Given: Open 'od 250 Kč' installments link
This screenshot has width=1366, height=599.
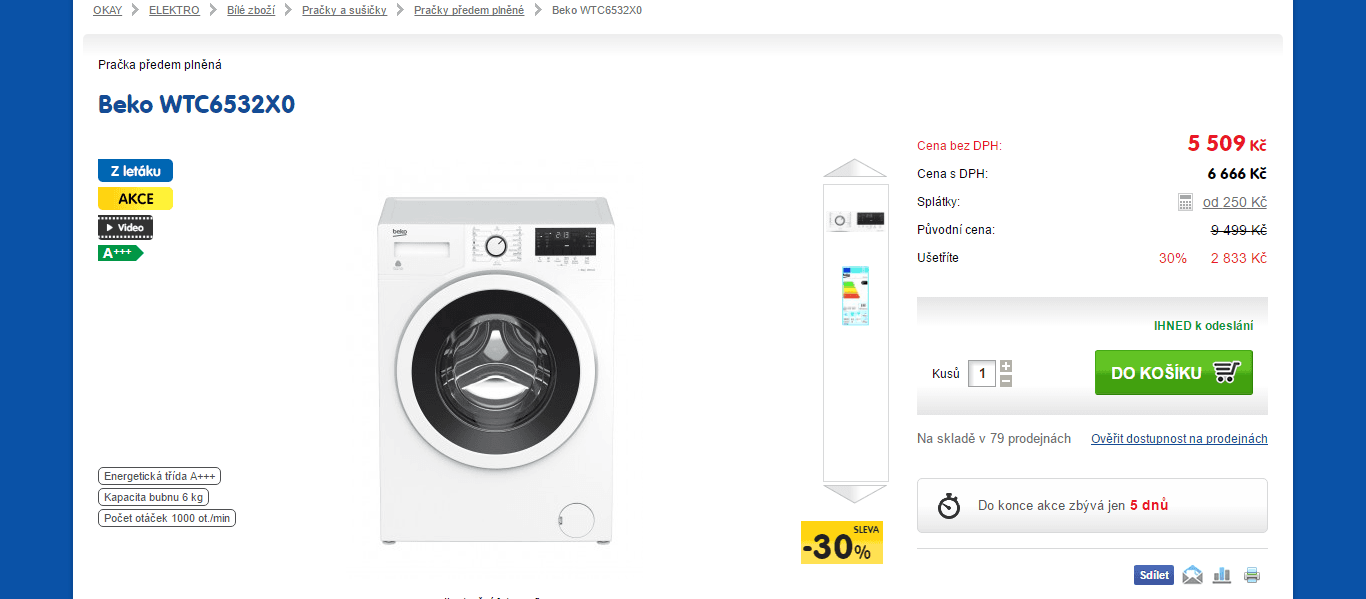Looking at the screenshot, I should coord(1235,202).
